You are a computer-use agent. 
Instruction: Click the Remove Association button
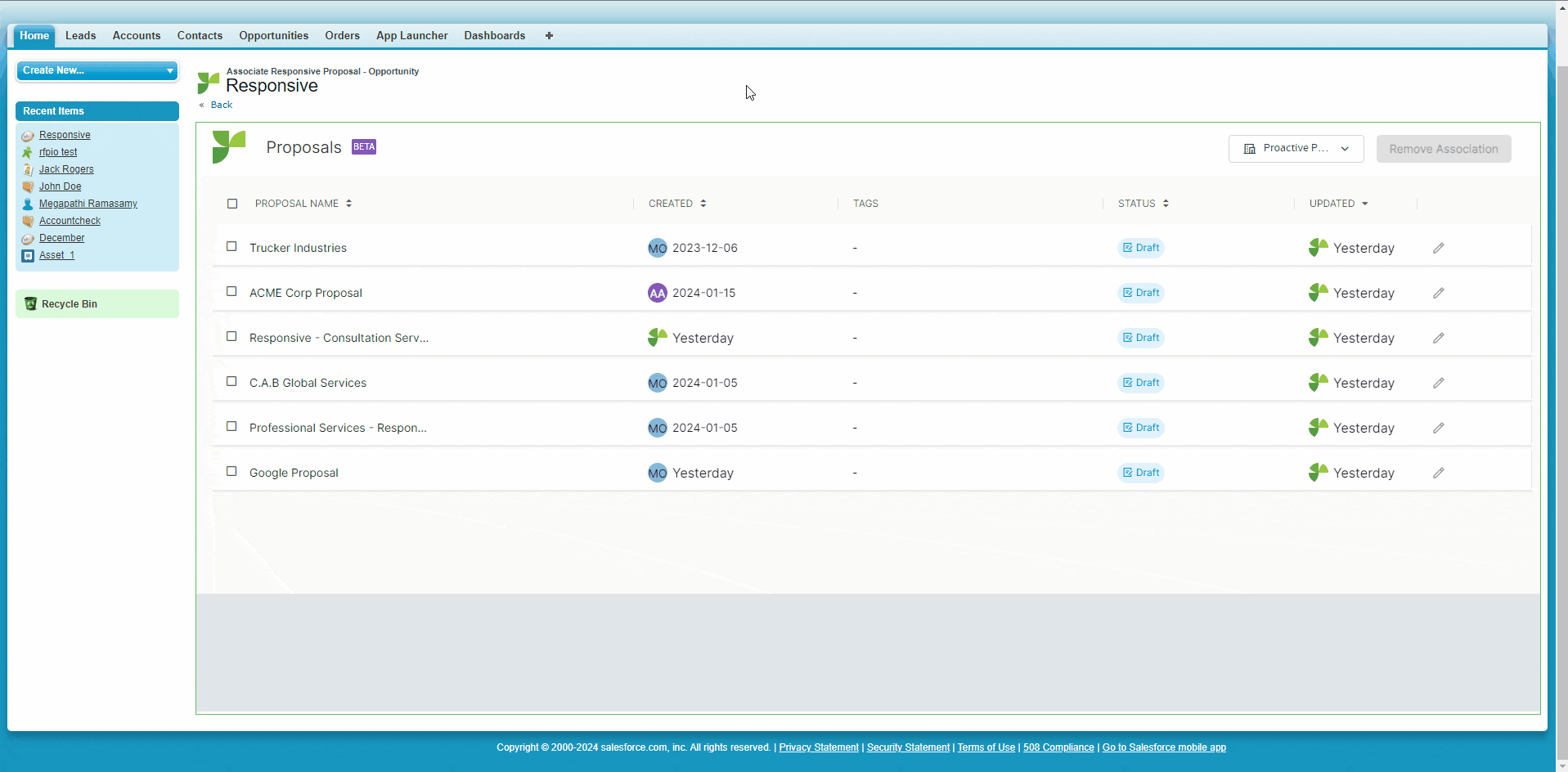point(1444,149)
